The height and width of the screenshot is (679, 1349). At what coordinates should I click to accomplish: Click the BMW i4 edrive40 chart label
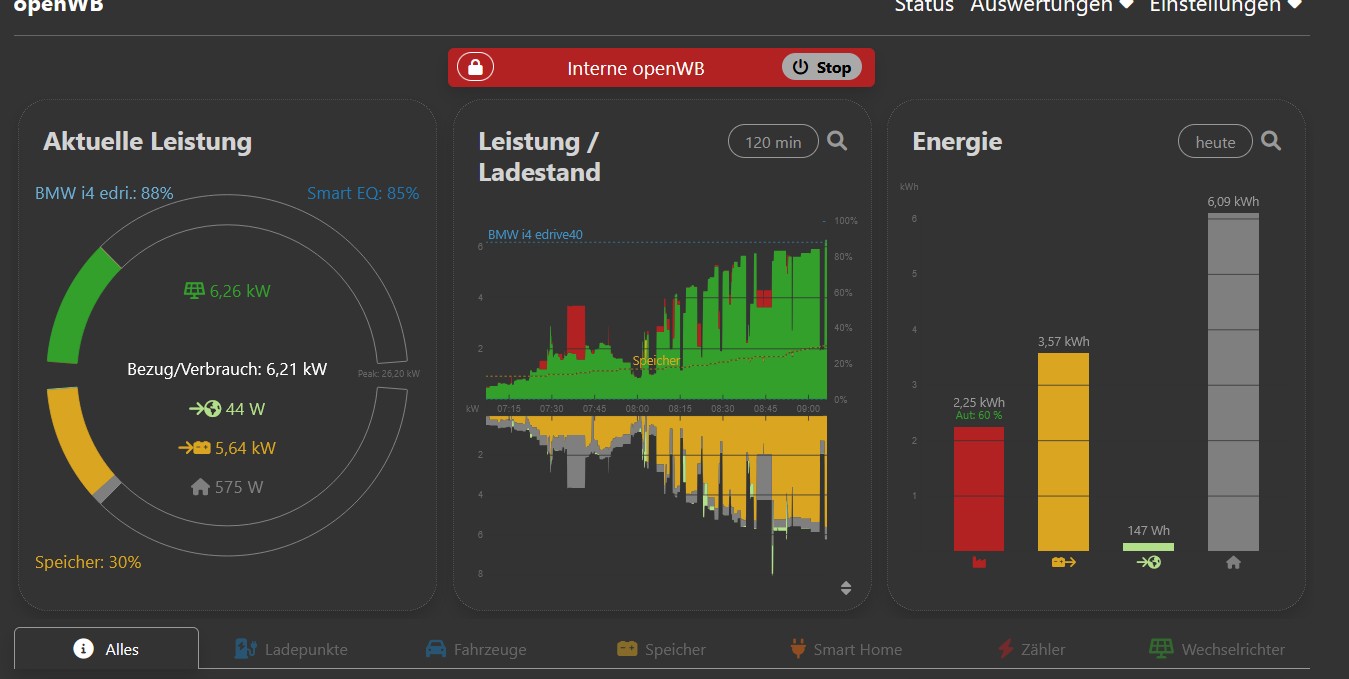[535, 235]
